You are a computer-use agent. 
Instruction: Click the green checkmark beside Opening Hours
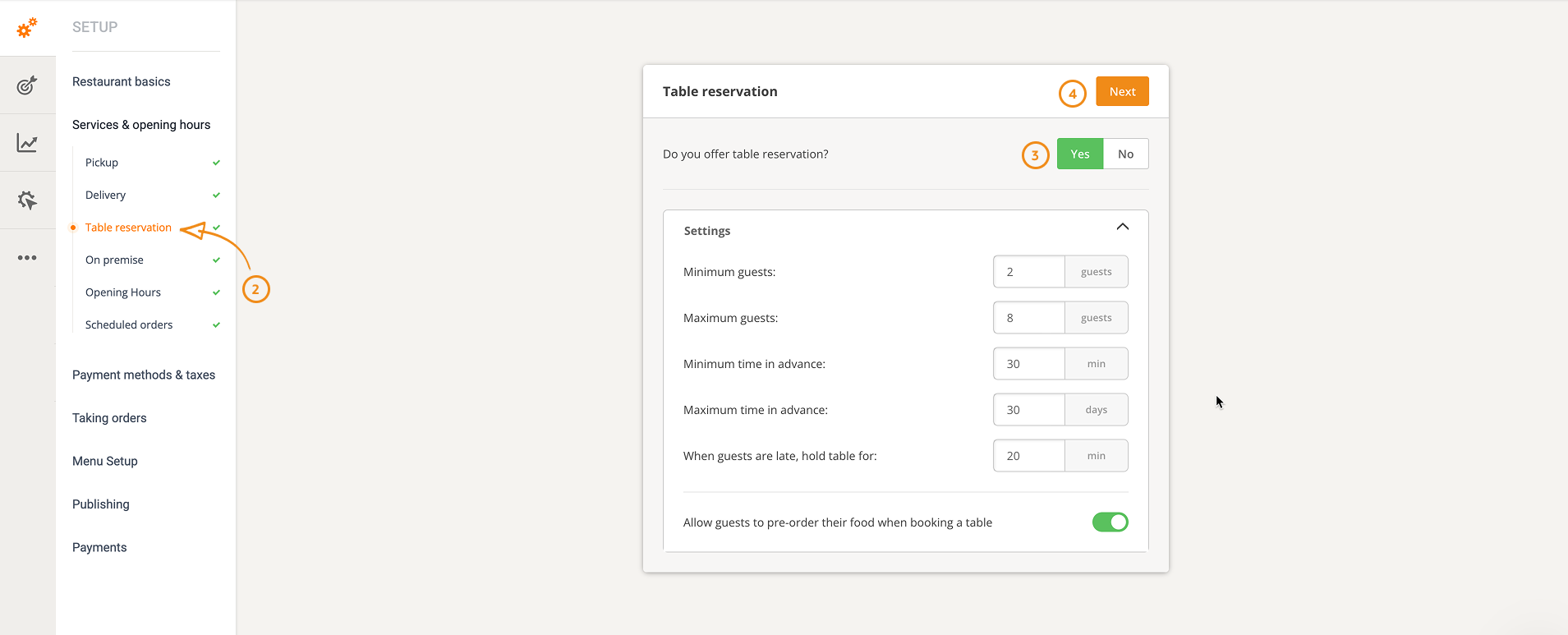(216, 292)
